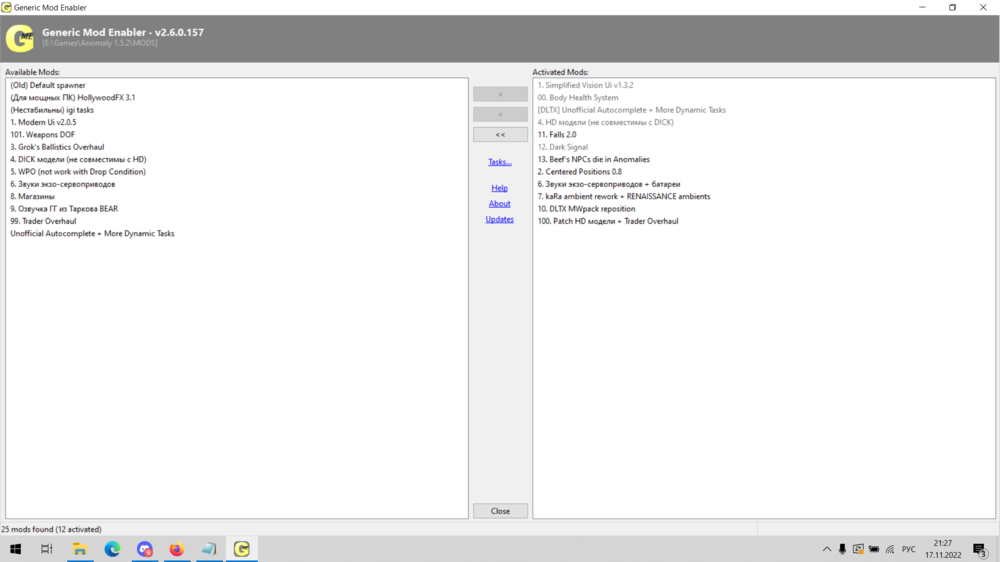Open Task View on the taskbar
1000x562 pixels.
(47, 549)
